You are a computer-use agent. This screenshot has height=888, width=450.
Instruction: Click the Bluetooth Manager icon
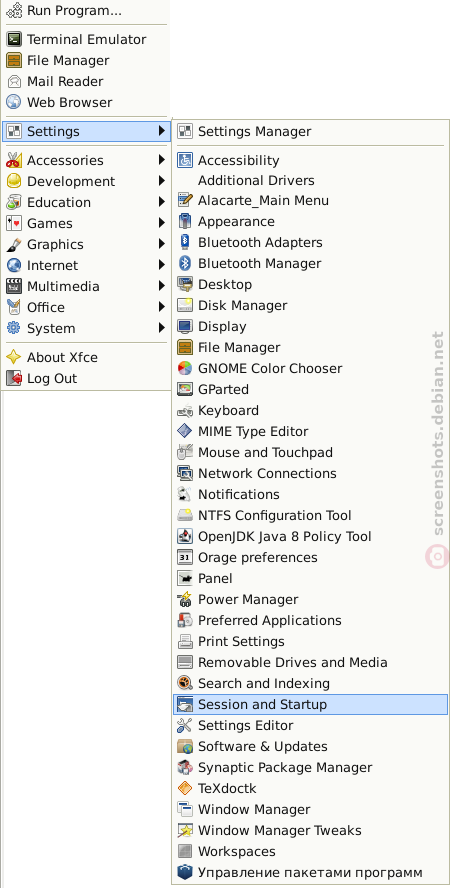[185, 263]
